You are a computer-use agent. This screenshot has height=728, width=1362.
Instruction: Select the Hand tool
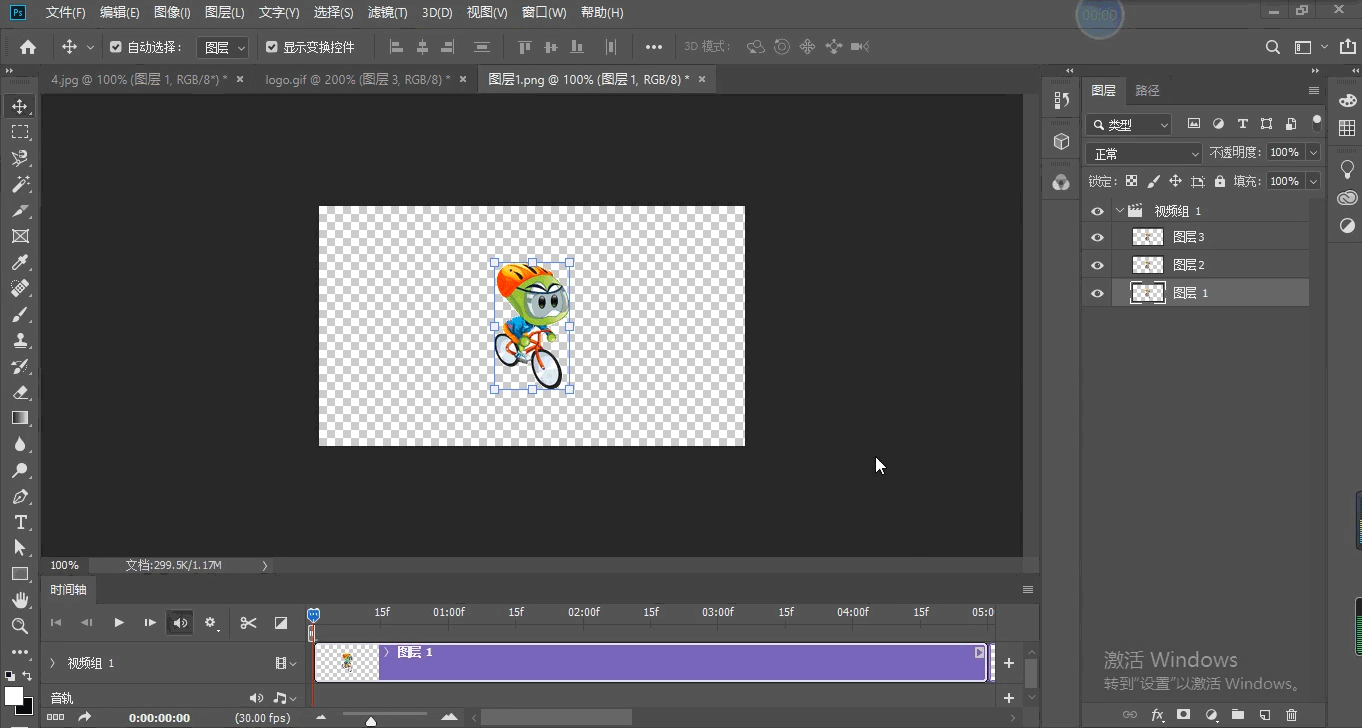pos(20,600)
